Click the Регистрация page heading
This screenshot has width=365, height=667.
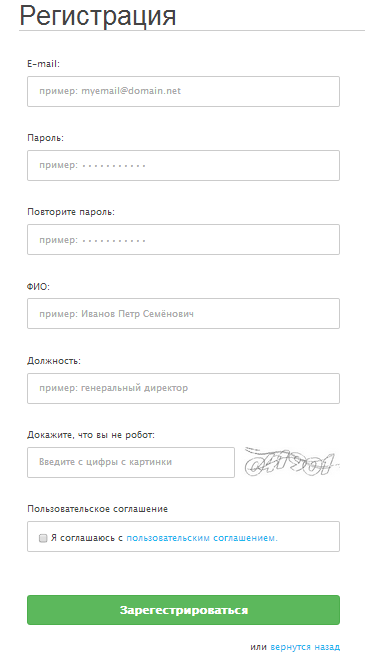(98, 16)
